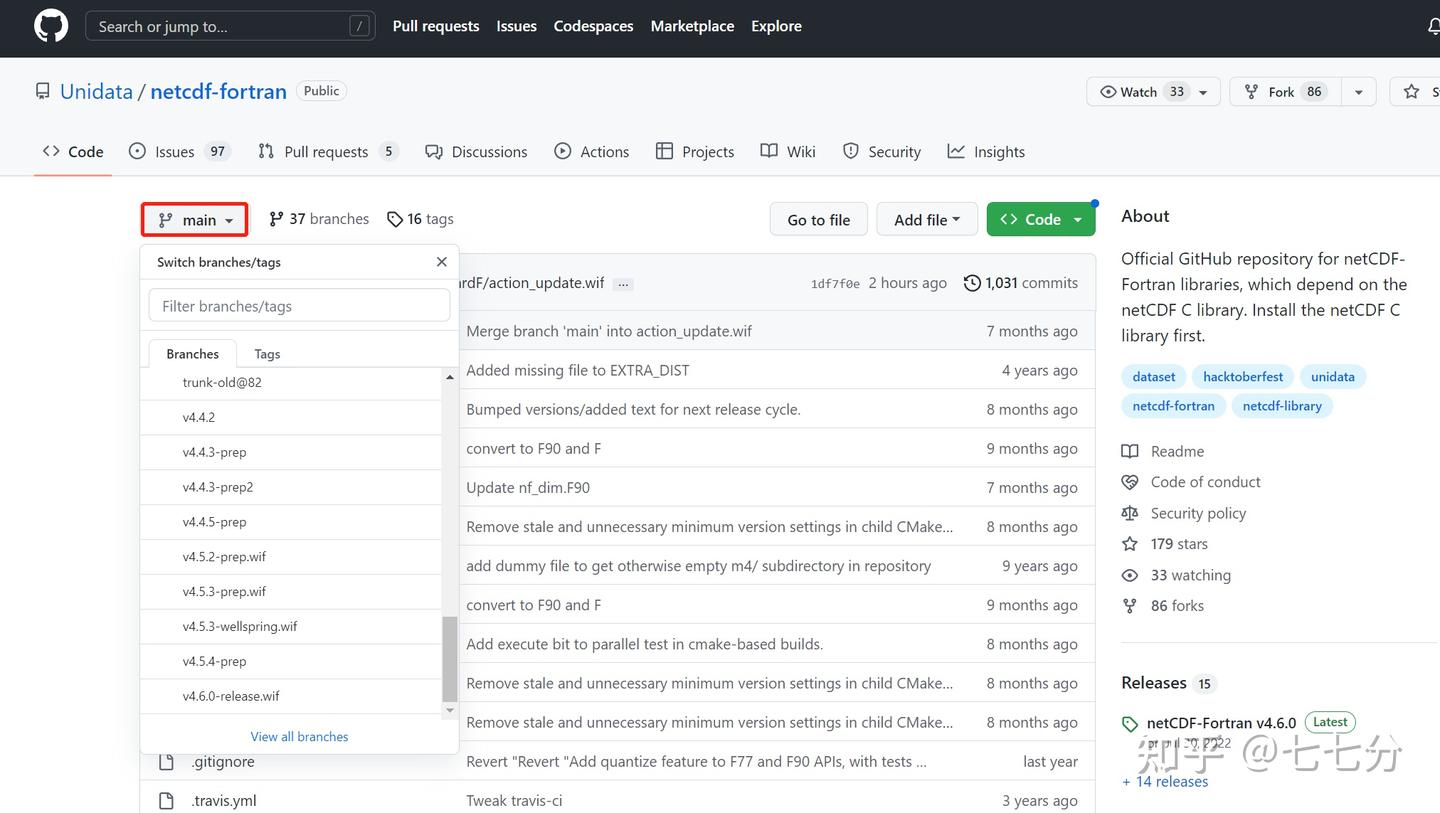
Task: Open the Unidata owner link
Action: pos(96,91)
